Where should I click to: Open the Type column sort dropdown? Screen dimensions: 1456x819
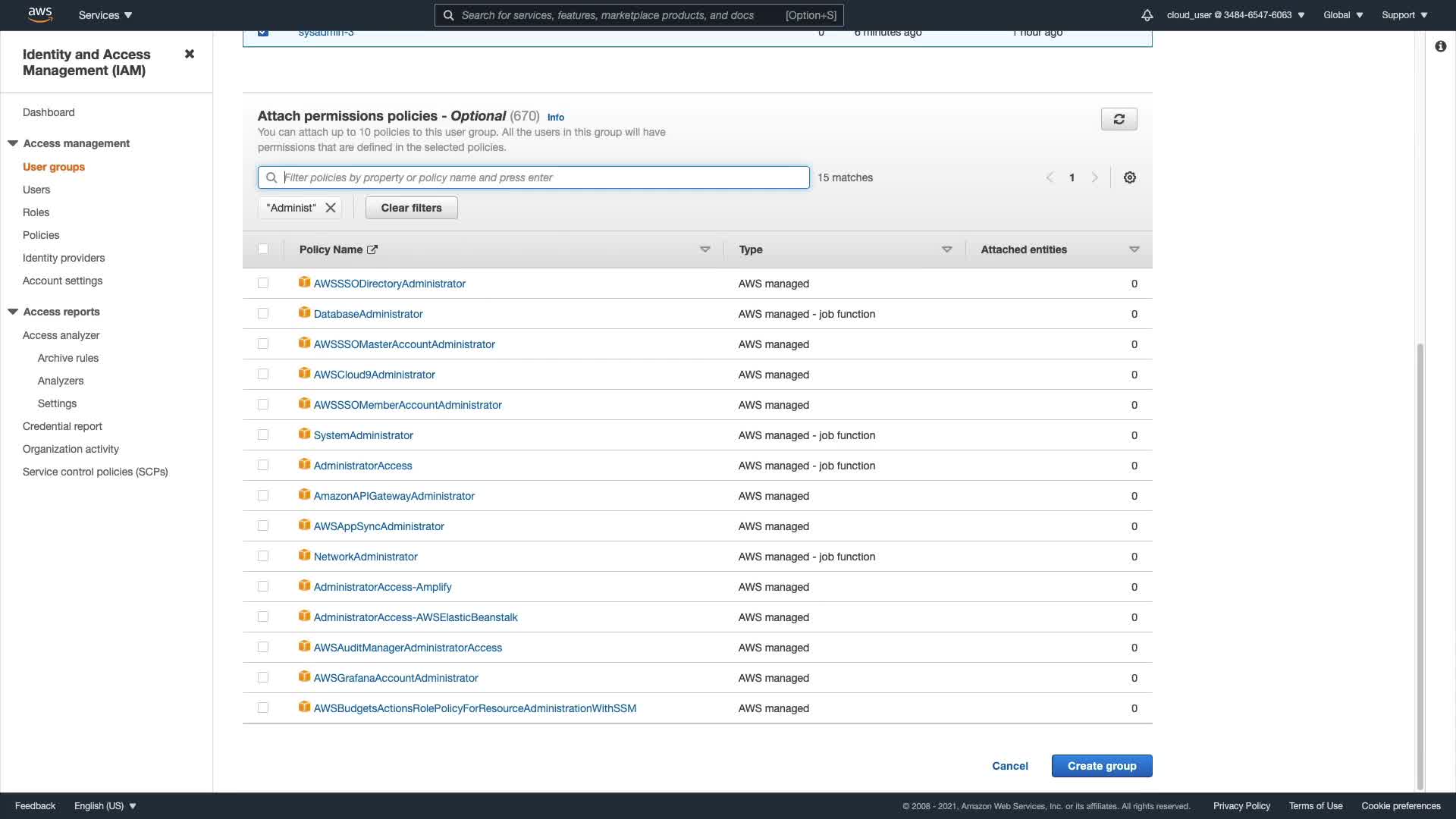tap(946, 249)
